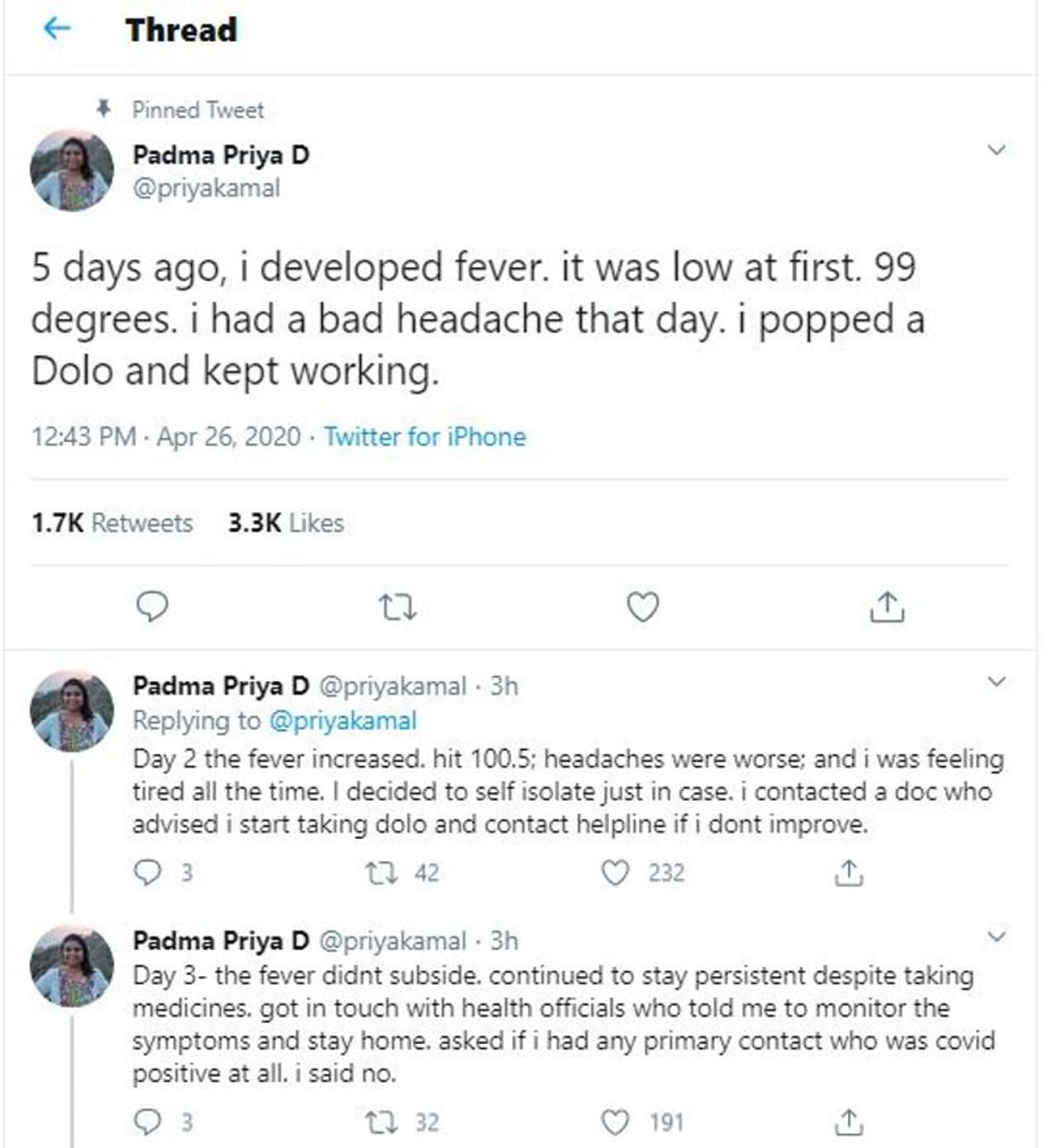Like the main tweet with heart icon
Screen dimensions: 1058x1148
click(x=643, y=607)
